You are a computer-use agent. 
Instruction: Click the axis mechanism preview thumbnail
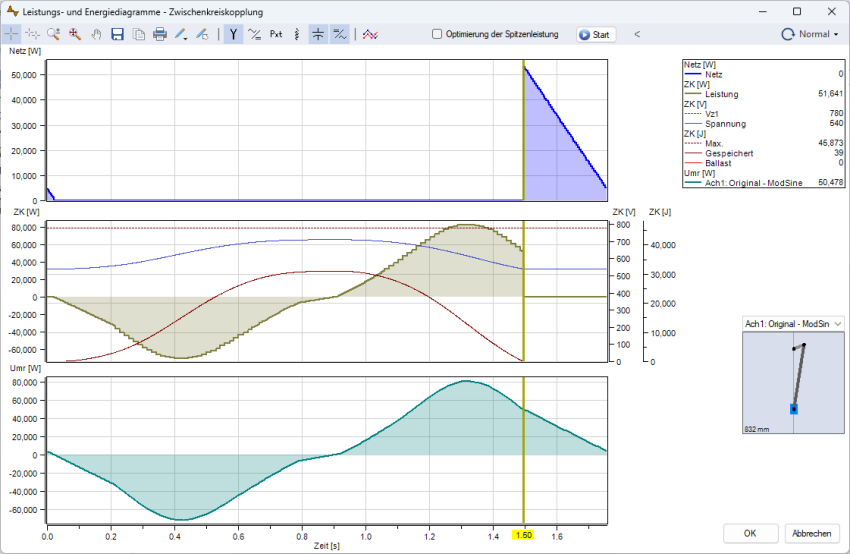coord(793,383)
